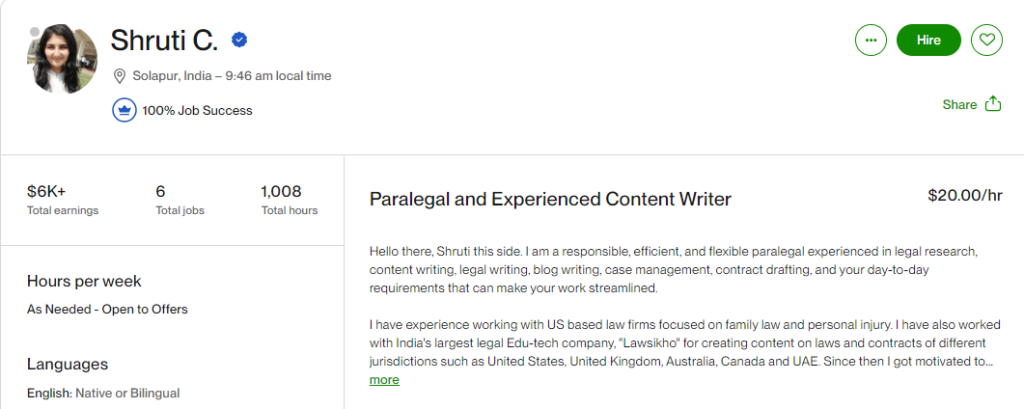Click the 6 total jobs stat
This screenshot has width=1024, height=409.
(160, 191)
